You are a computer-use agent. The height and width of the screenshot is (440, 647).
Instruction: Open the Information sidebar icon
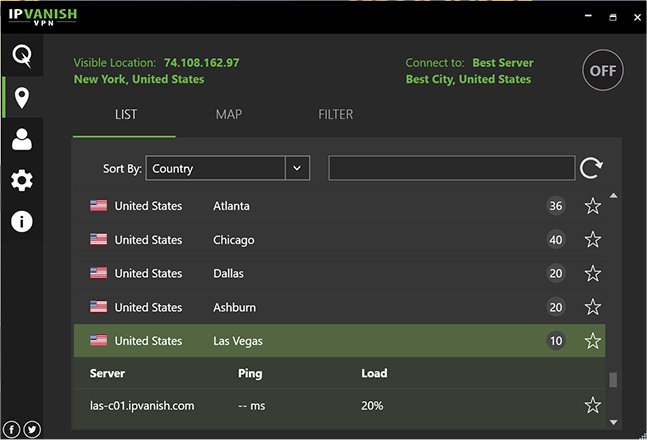[x=21, y=222]
